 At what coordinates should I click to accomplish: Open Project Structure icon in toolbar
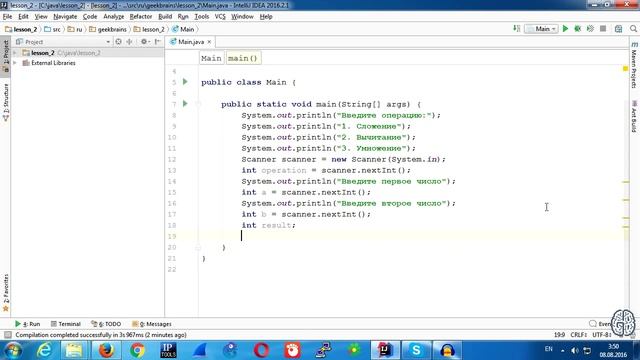coord(618,29)
